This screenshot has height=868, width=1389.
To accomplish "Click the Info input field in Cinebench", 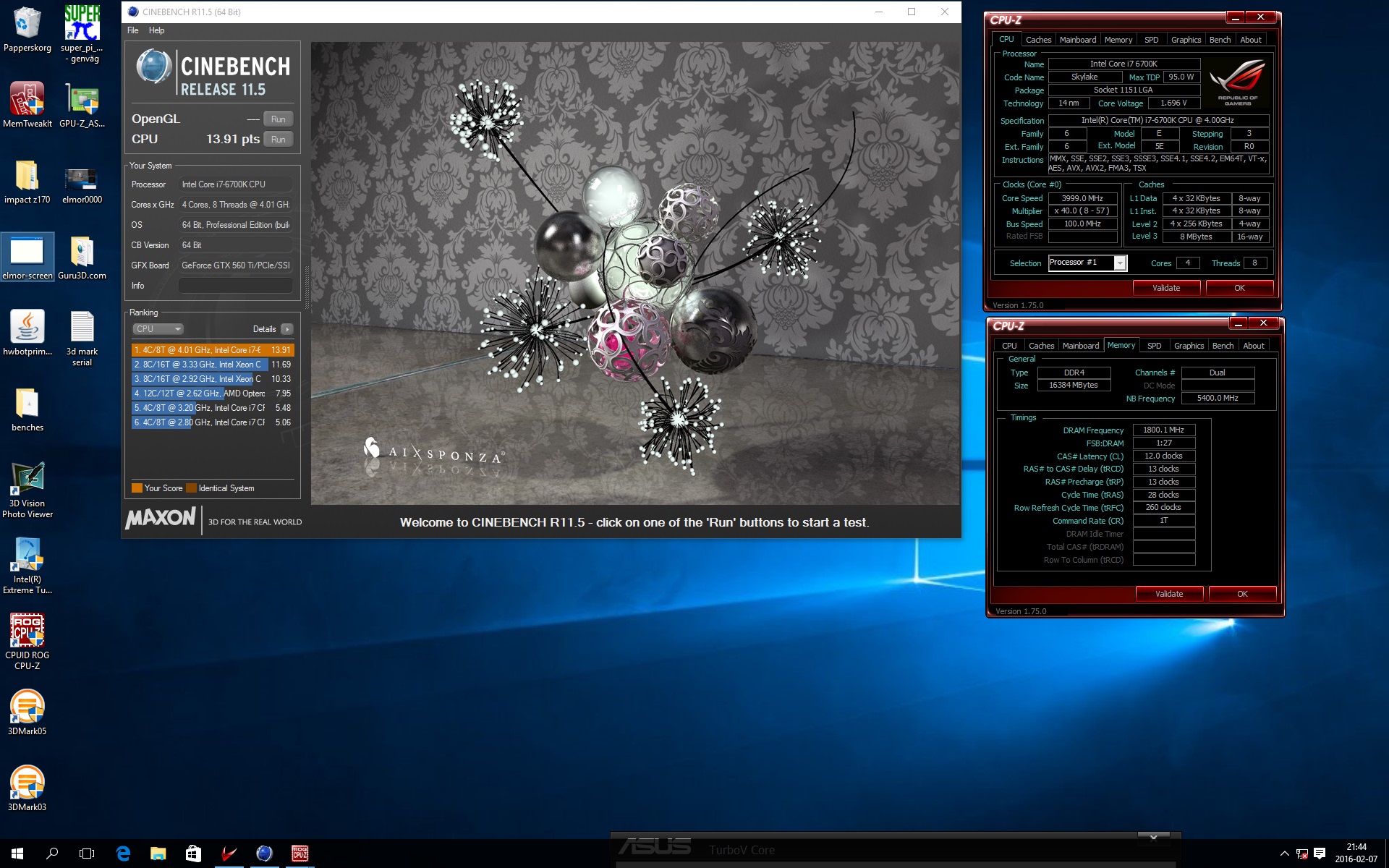I will pyautogui.click(x=236, y=286).
